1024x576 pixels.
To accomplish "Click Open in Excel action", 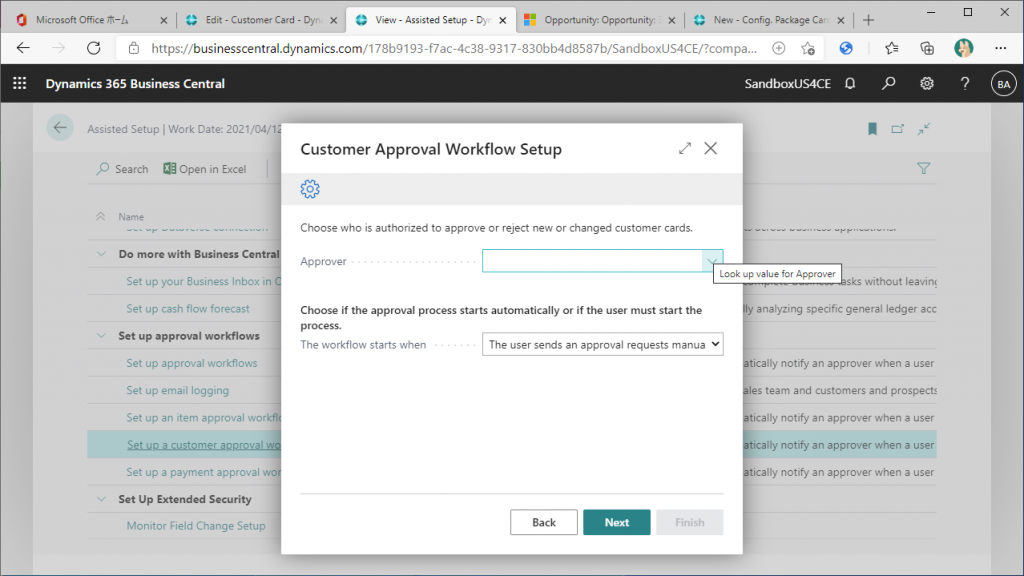I will tap(204, 169).
